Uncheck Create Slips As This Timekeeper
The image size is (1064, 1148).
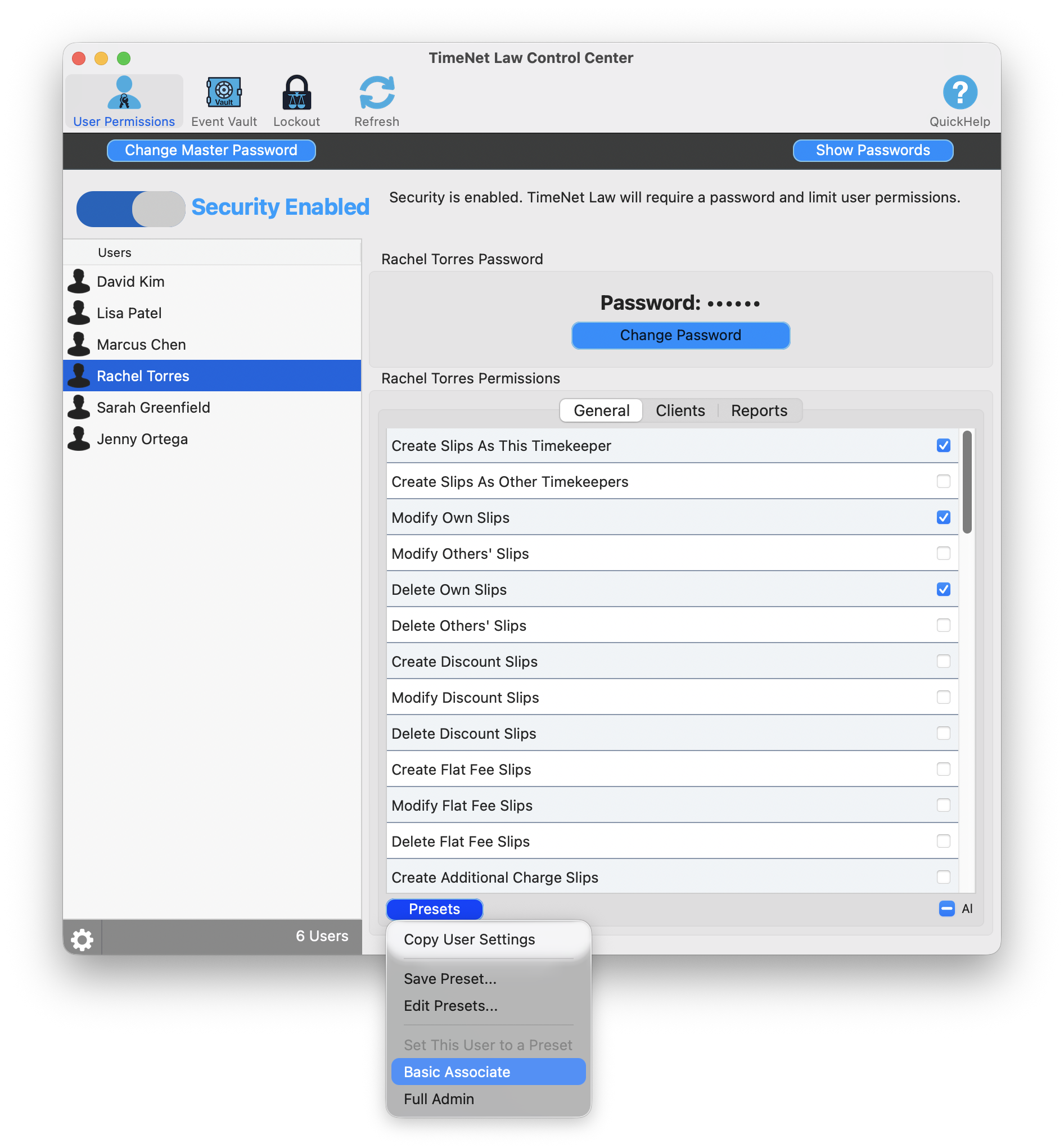coord(943,445)
